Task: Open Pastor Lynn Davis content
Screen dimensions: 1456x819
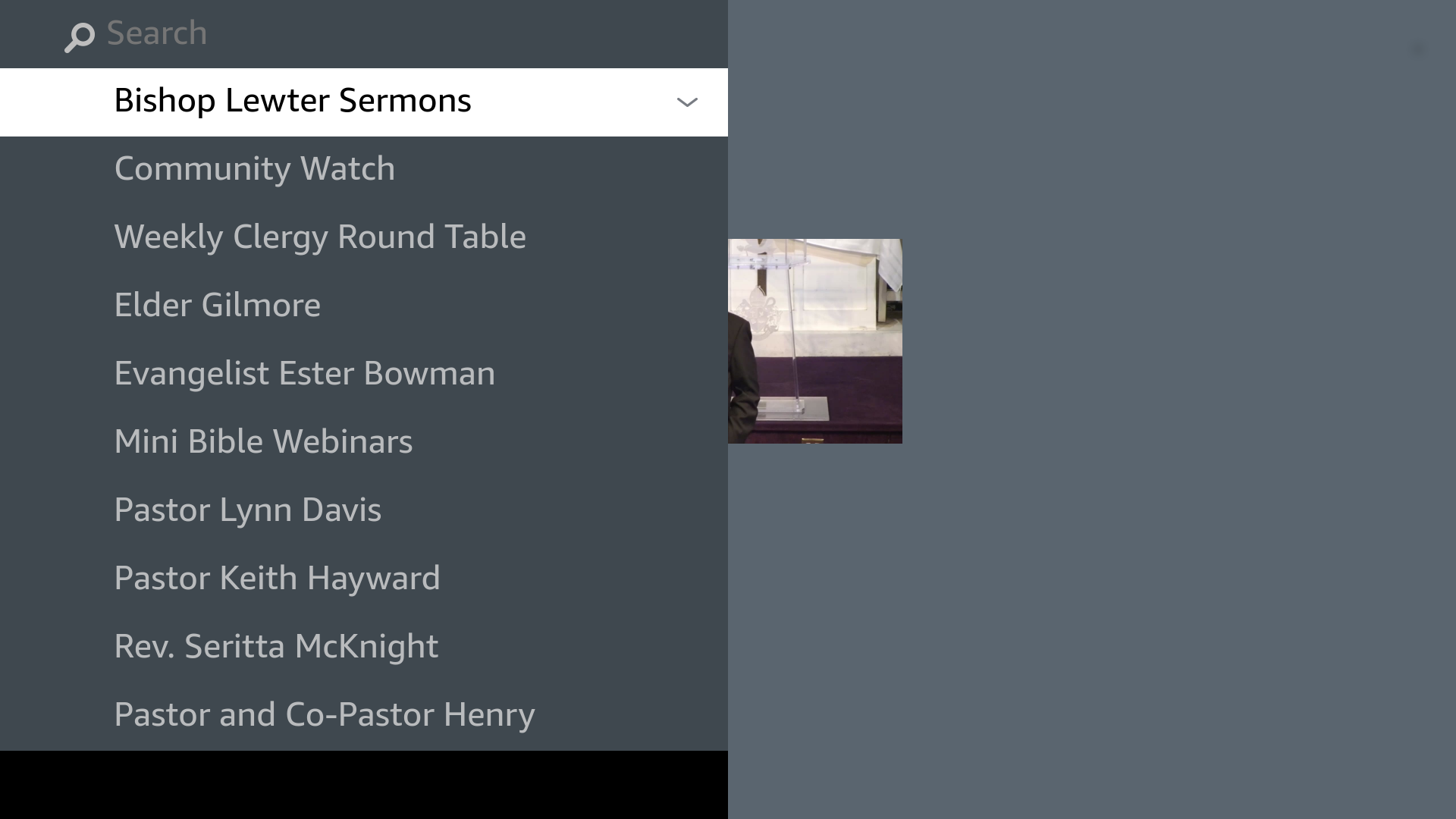Action: pyautogui.click(x=248, y=509)
